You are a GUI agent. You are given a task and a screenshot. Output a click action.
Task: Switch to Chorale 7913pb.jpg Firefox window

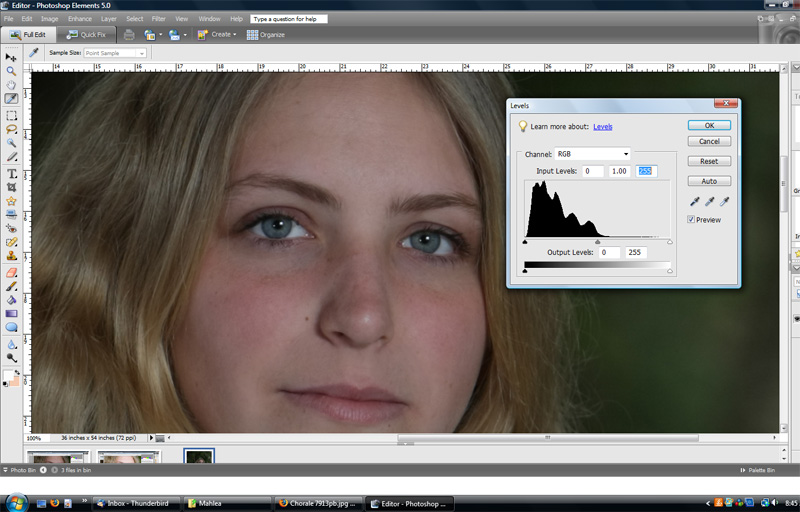click(318, 503)
